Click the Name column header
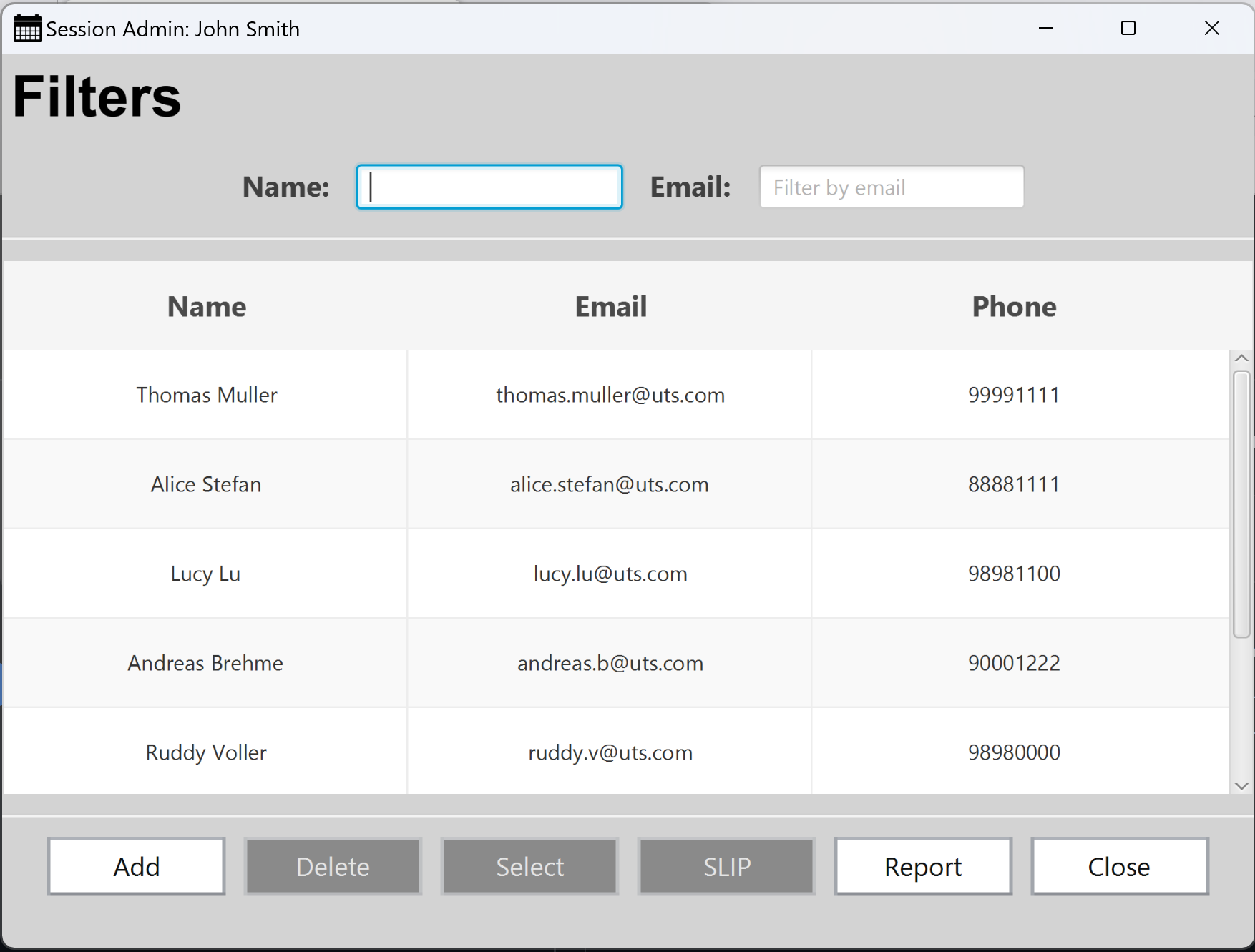Image resolution: width=1255 pixels, height=952 pixels. (x=206, y=306)
